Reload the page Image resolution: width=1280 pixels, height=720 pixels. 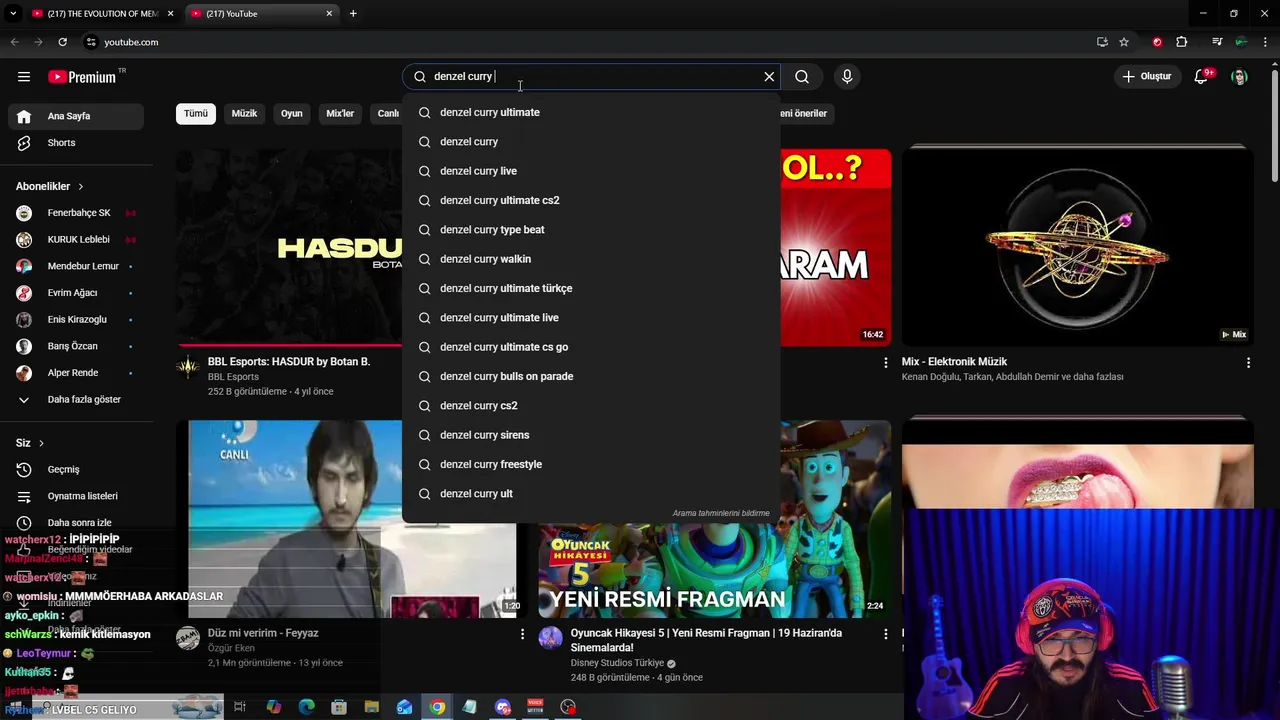[62, 42]
